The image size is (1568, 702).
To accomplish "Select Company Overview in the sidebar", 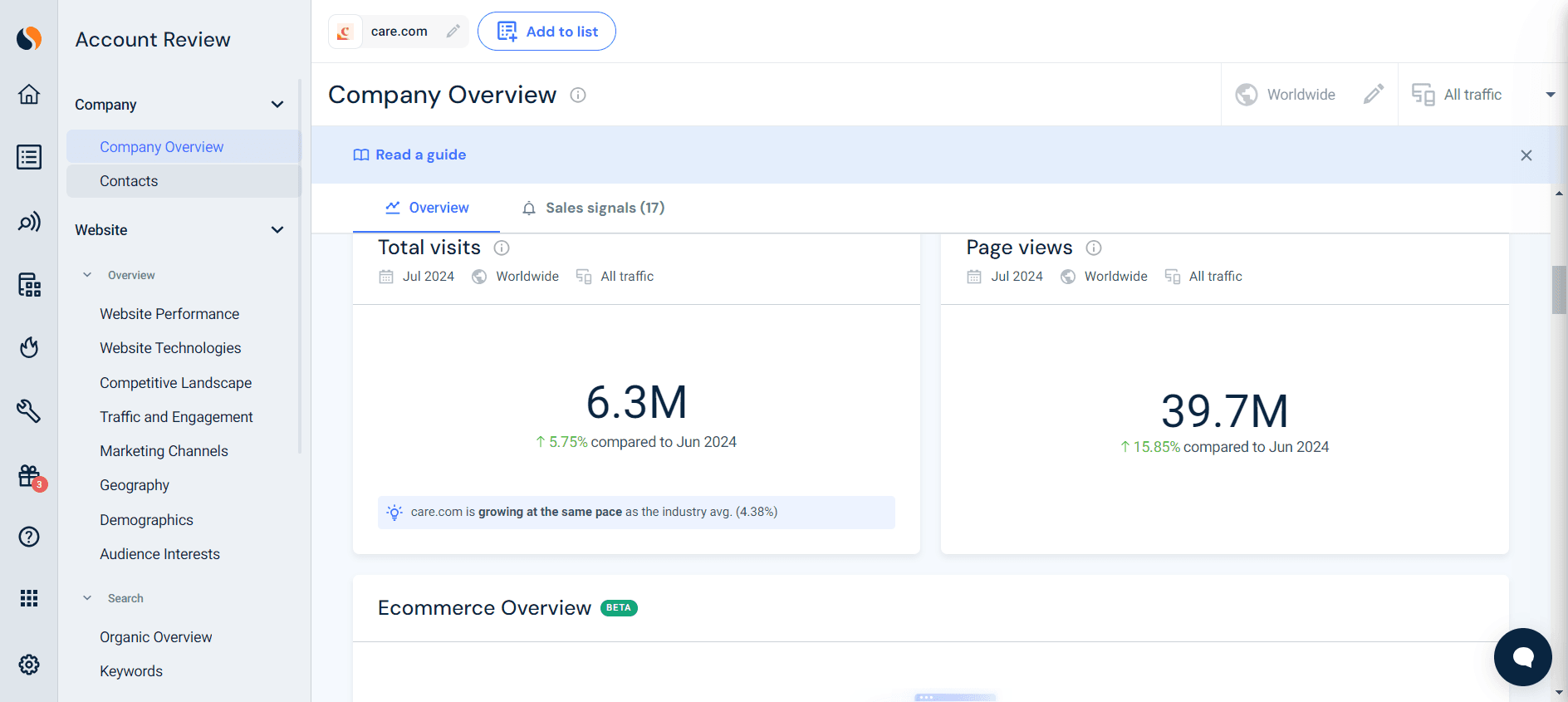I will tap(184, 147).
